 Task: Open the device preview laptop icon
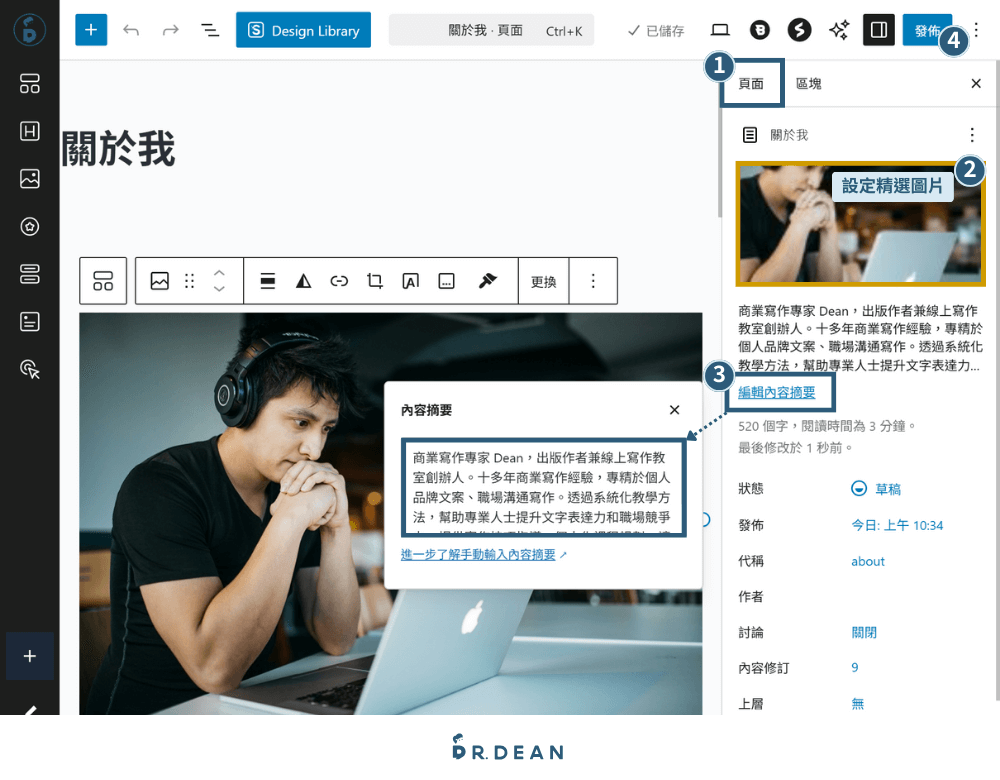pyautogui.click(x=720, y=30)
